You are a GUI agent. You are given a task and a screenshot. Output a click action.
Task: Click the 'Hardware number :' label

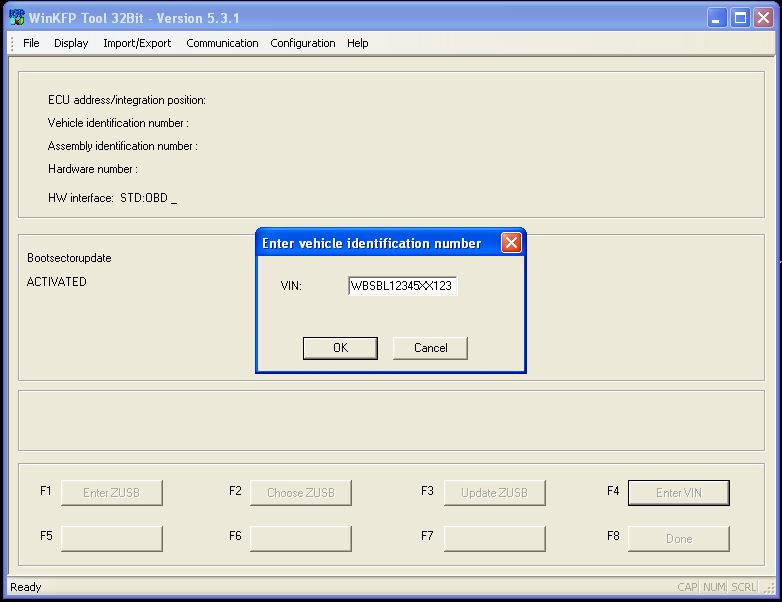[93, 169]
